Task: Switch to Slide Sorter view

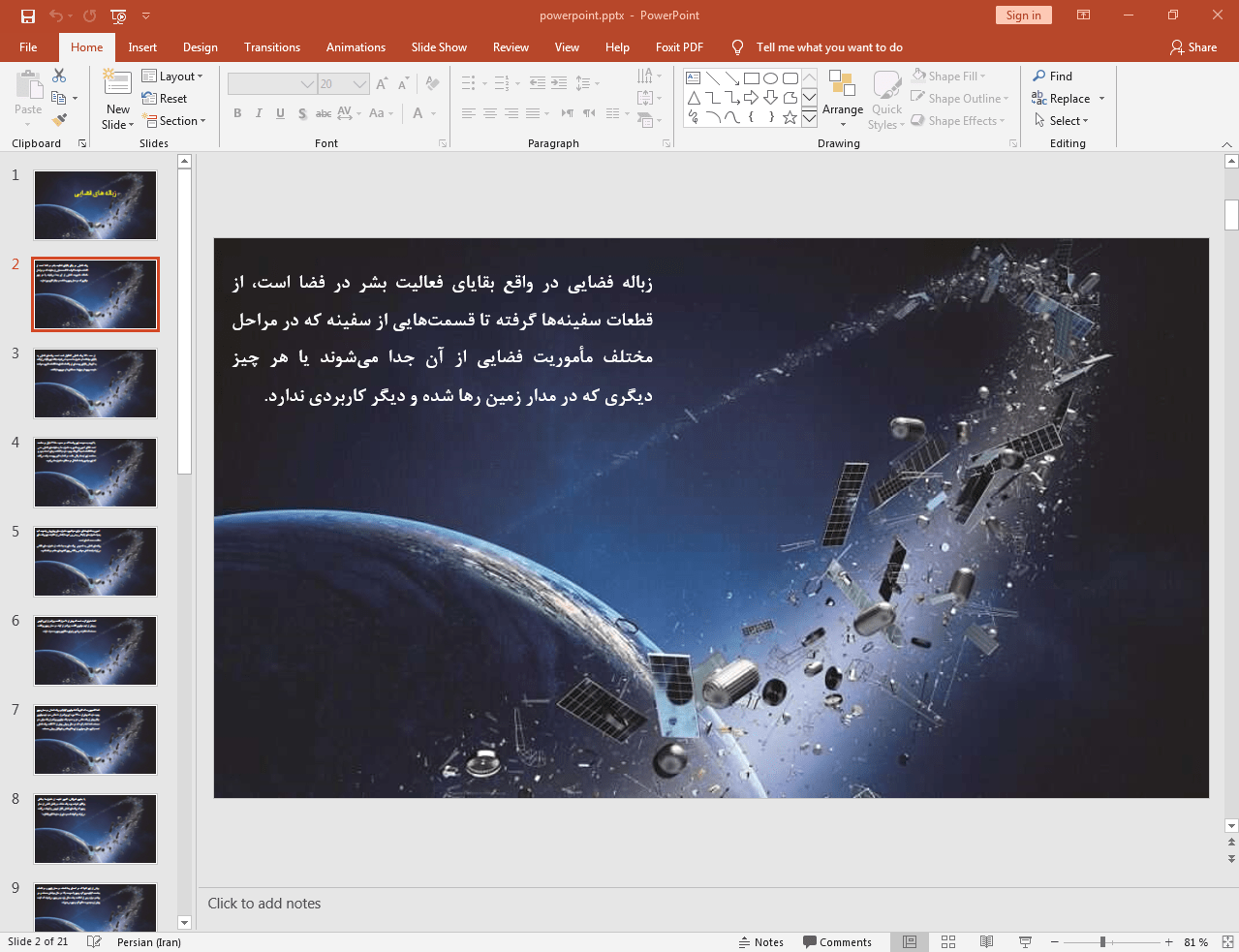Action: 948,941
